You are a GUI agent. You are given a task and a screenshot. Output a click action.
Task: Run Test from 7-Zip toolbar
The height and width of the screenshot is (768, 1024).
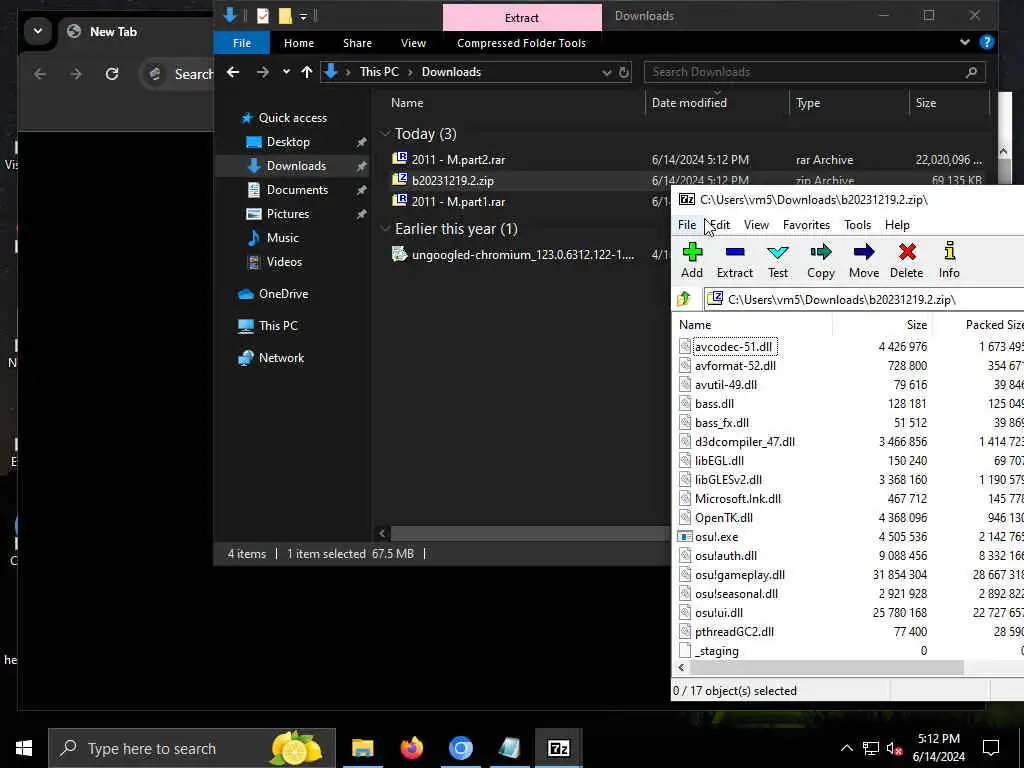point(778,261)
